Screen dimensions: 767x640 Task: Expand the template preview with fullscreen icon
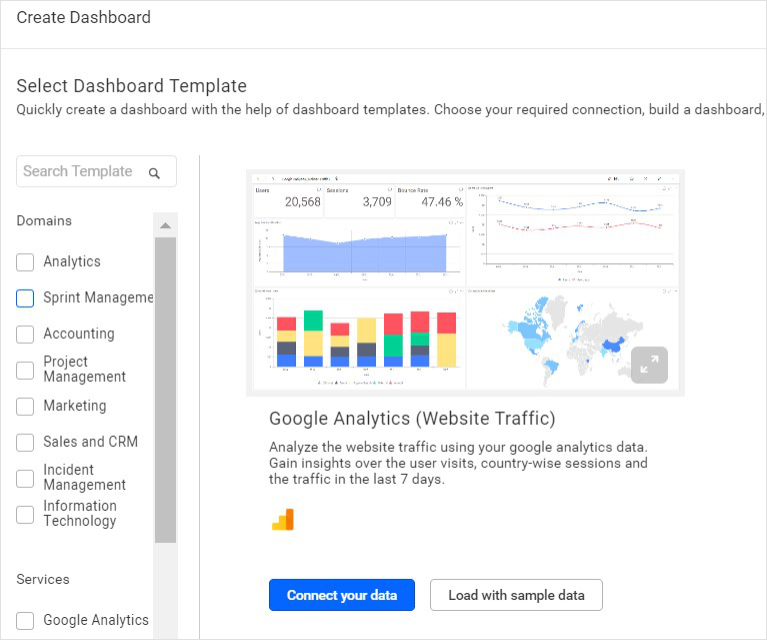(649, 365)
